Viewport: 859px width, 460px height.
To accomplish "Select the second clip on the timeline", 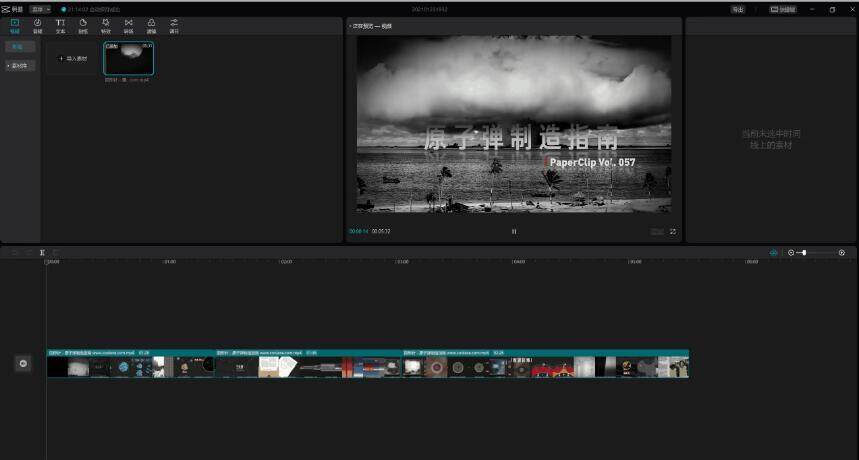I will click(309, 364).
